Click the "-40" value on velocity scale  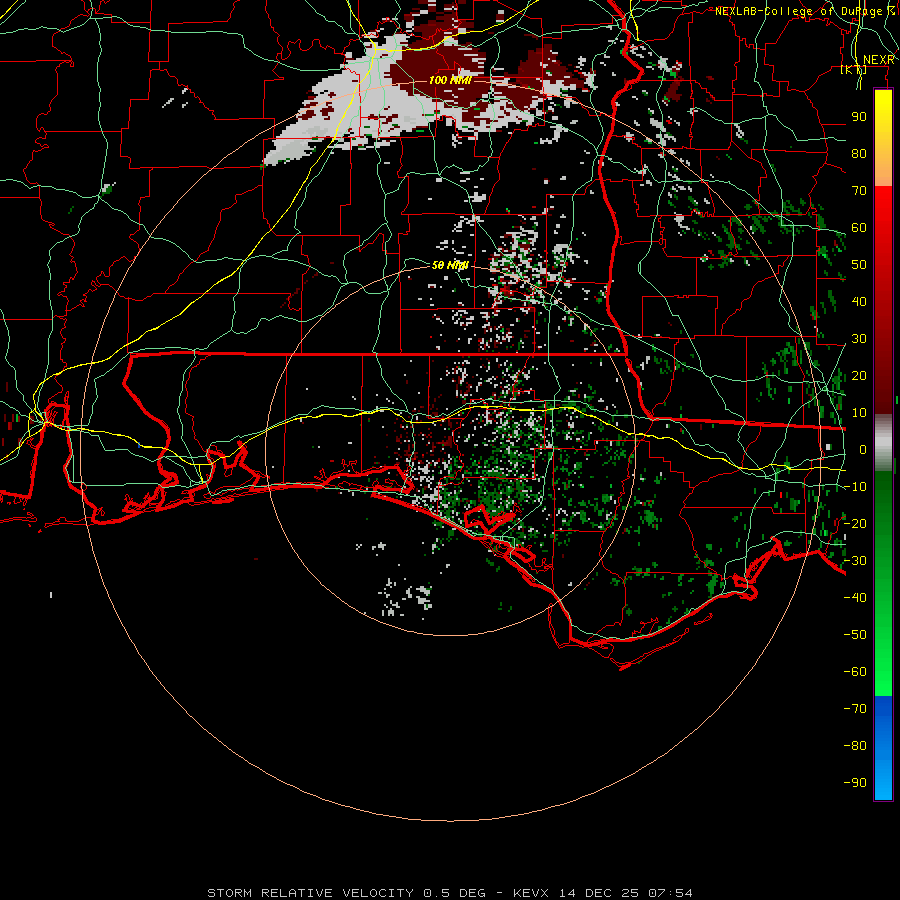coord(855,598)
